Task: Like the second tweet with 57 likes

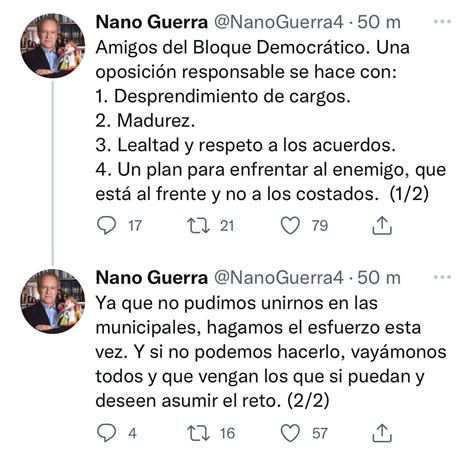Action: point(290,433)
